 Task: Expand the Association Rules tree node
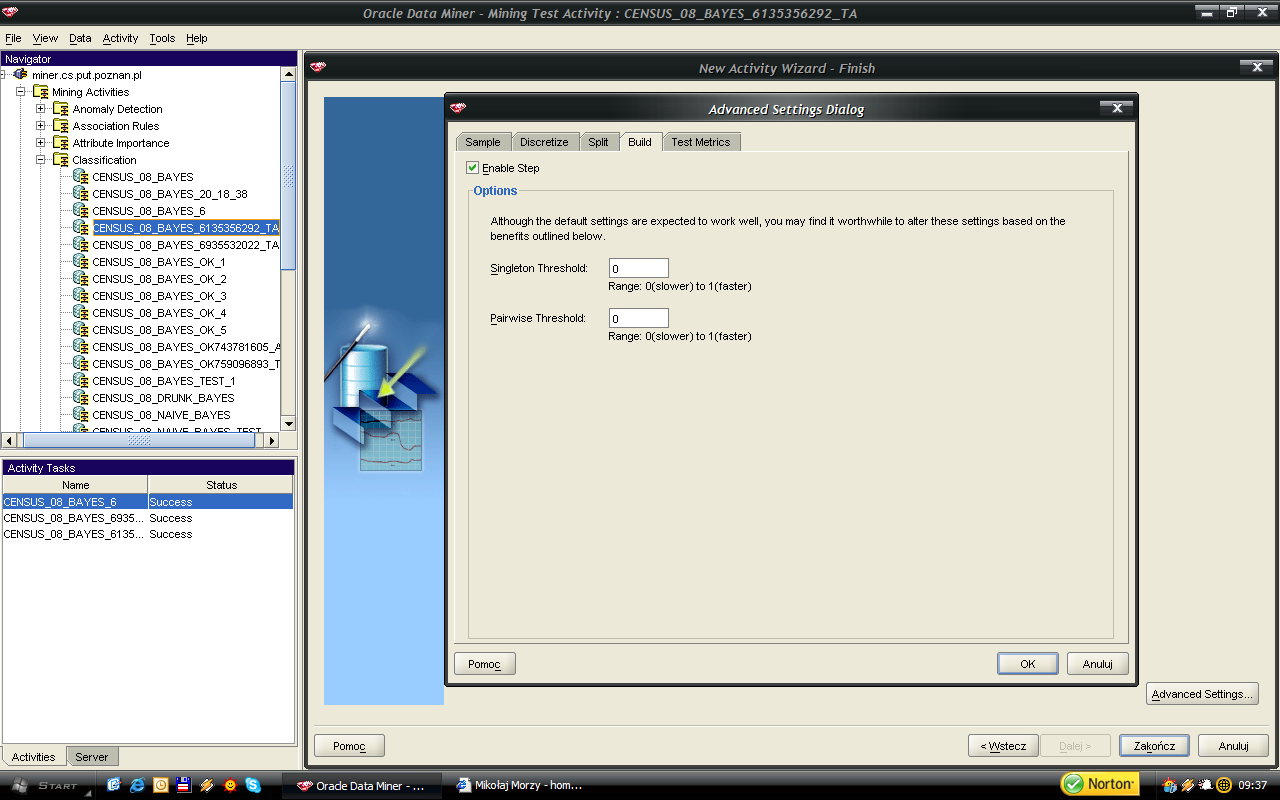point(41,126)
